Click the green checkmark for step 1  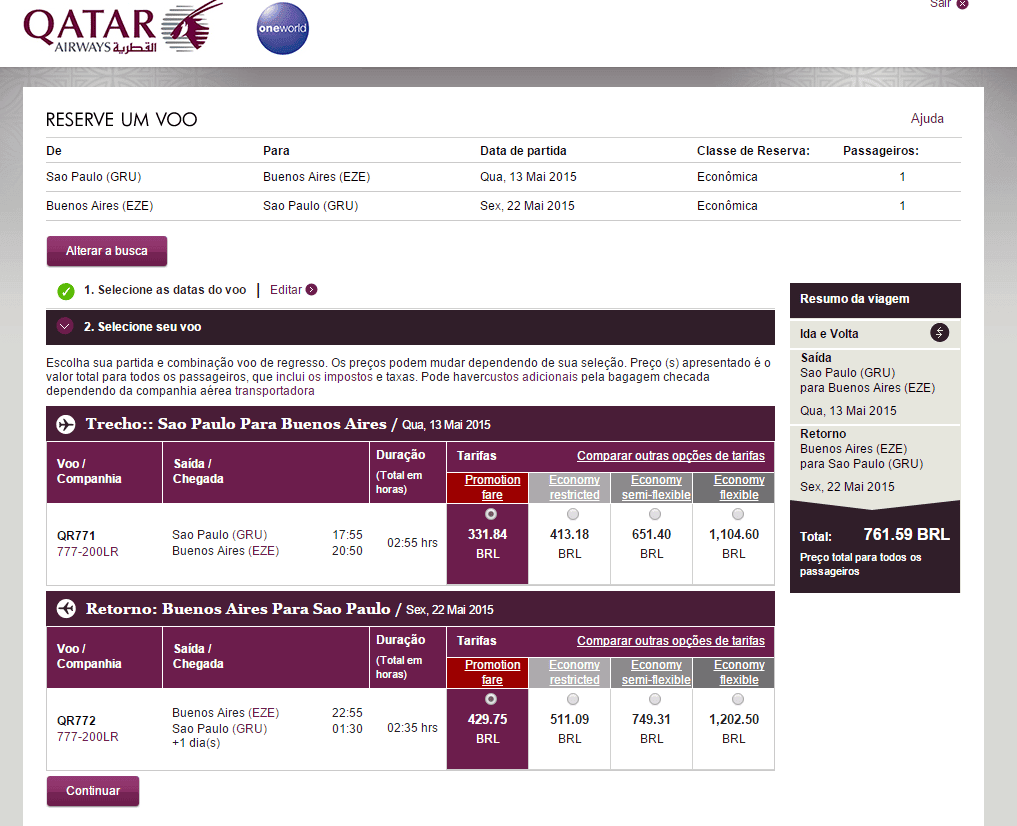coord(66,291)
